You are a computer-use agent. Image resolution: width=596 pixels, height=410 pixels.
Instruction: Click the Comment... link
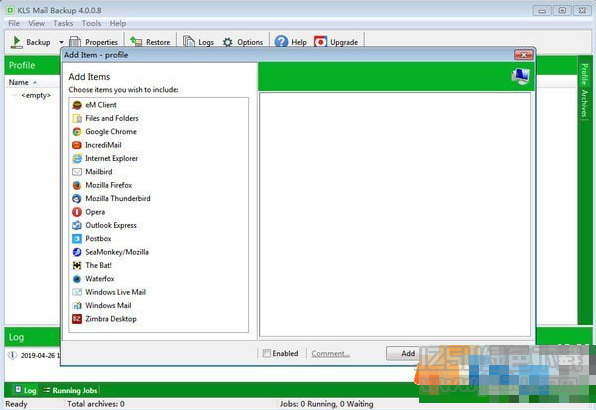click(x=330, y=353)
